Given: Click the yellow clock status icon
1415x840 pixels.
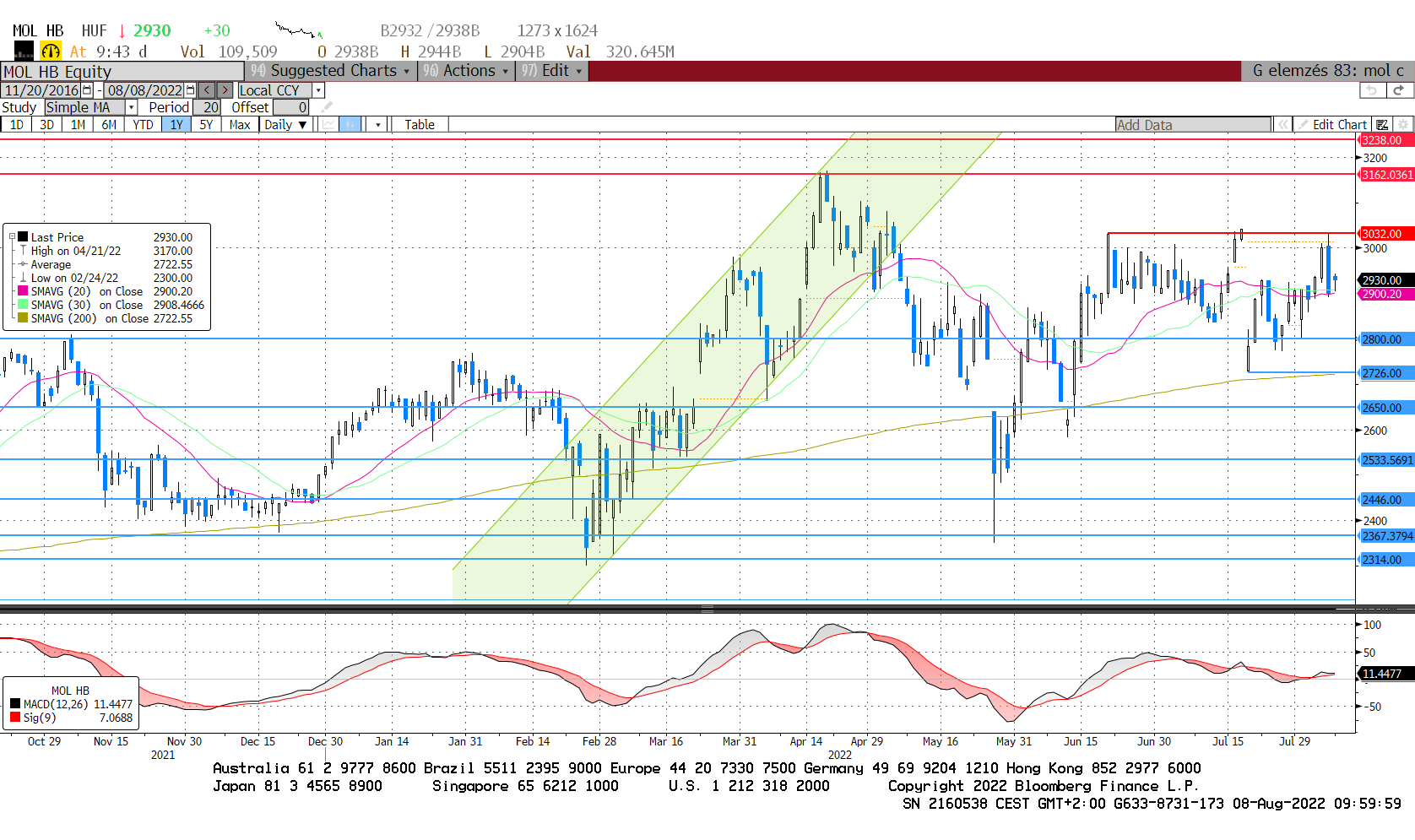Looking at the screenshot, I should click(x=51, y=51).
